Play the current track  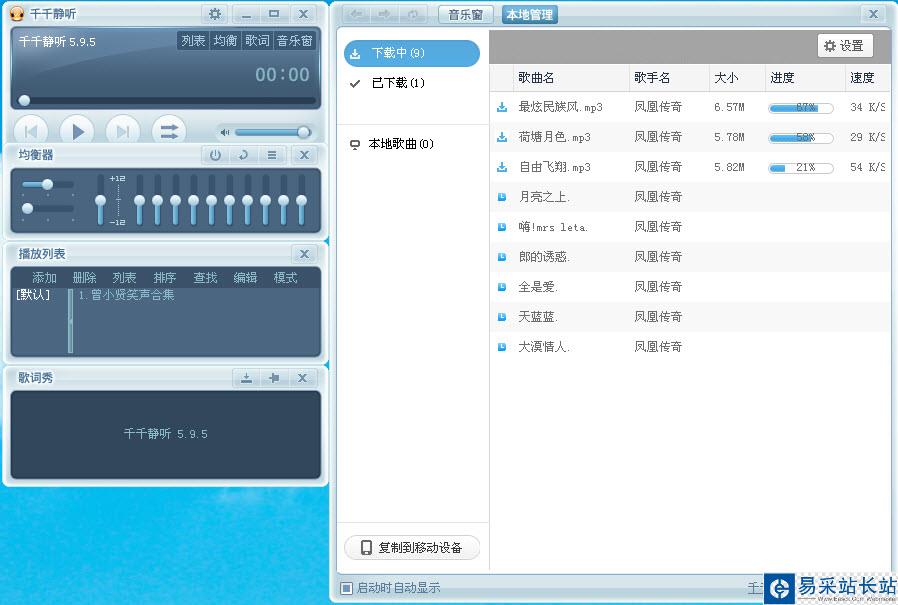coord(77,132)
